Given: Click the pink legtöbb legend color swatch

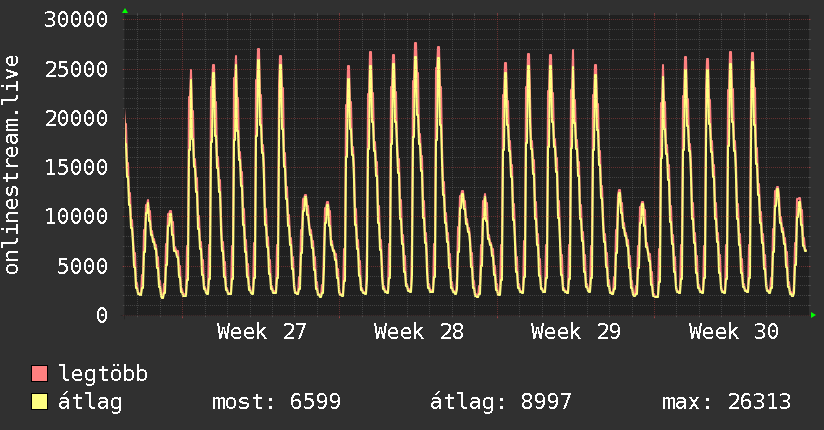Looking at the screenshot, I should click(39, 373).
